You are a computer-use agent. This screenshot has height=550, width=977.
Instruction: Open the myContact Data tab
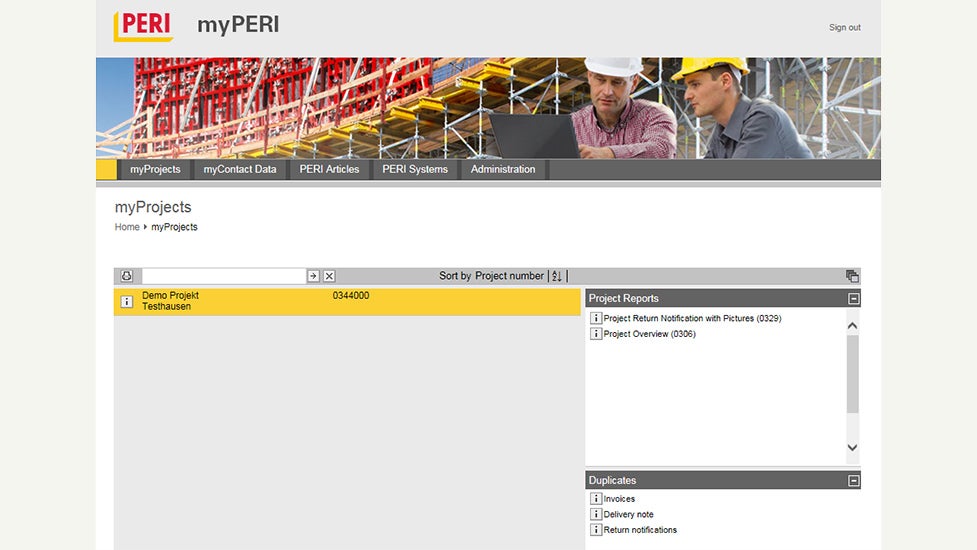[x=240, y=170]
